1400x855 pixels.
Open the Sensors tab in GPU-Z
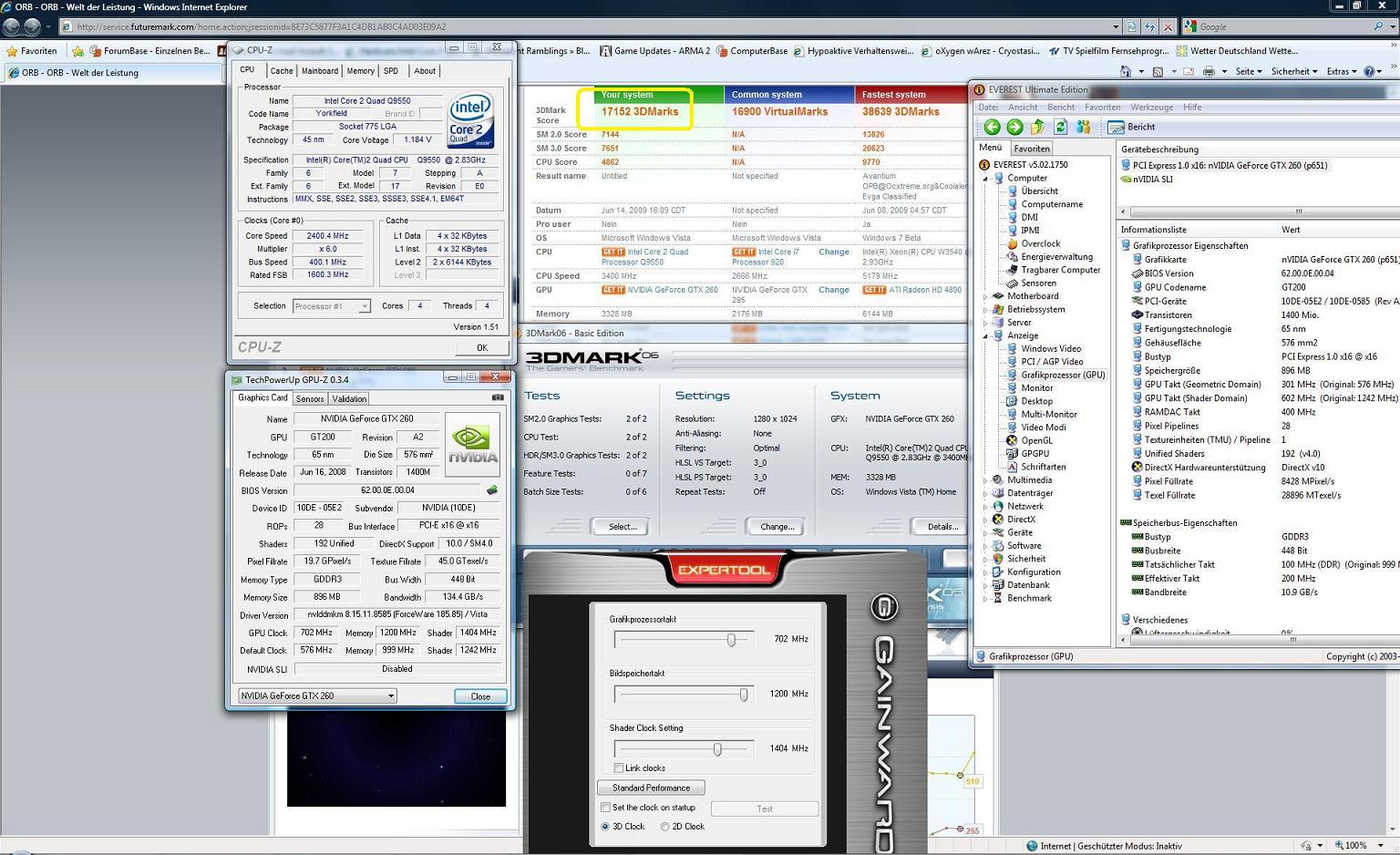tap(310, 398)
